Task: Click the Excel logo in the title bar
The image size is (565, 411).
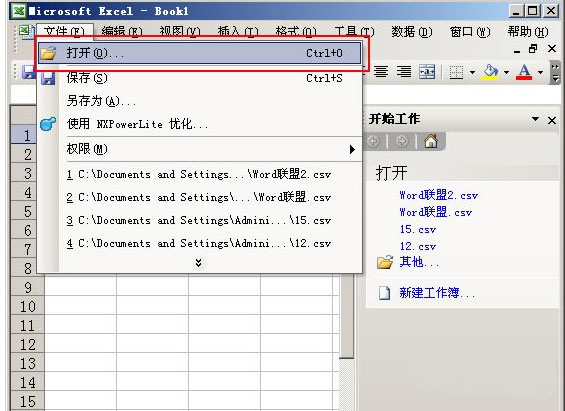Action: [x=18, y=11]
